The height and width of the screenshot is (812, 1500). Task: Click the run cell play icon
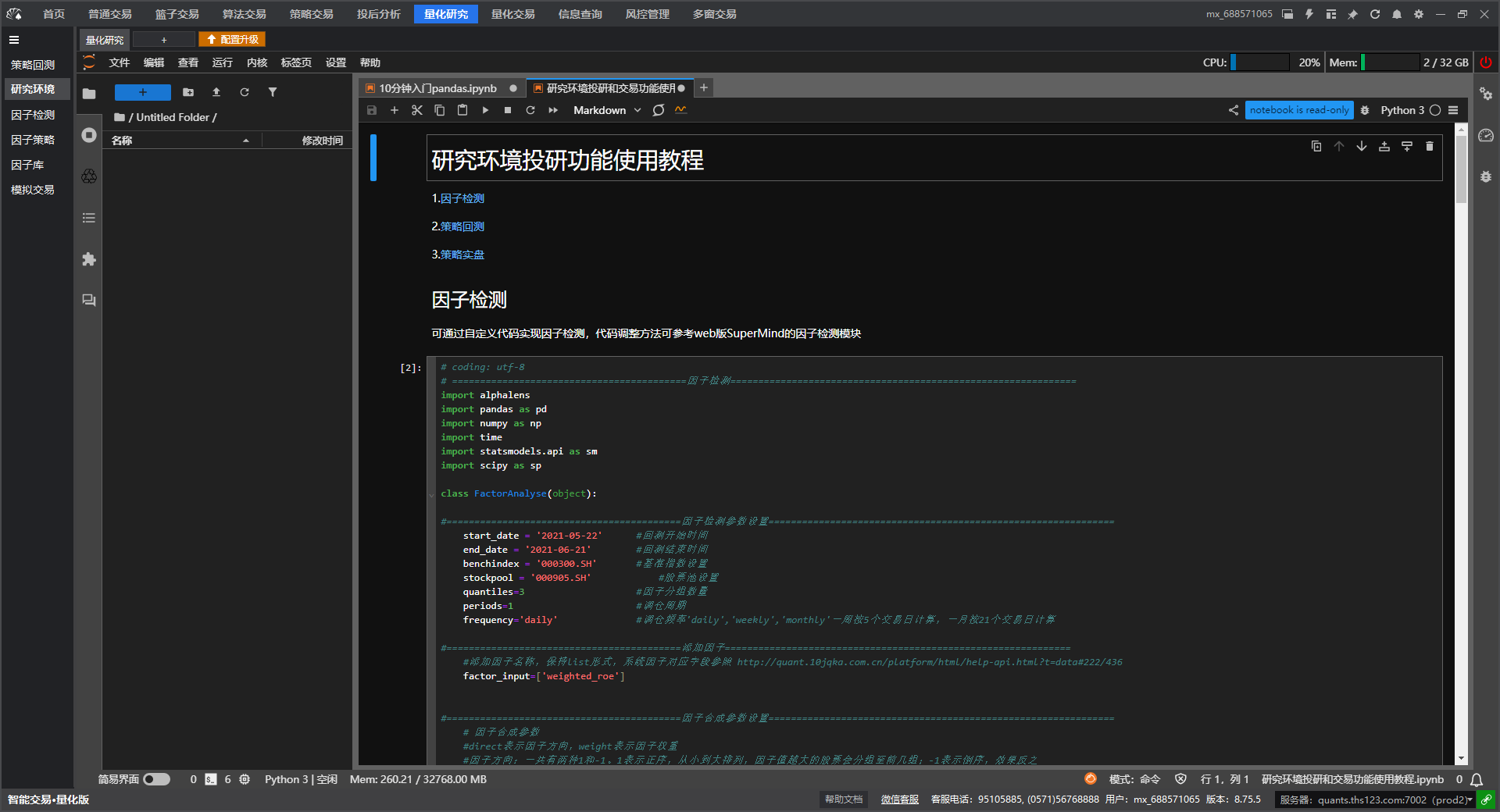[485, 110]
